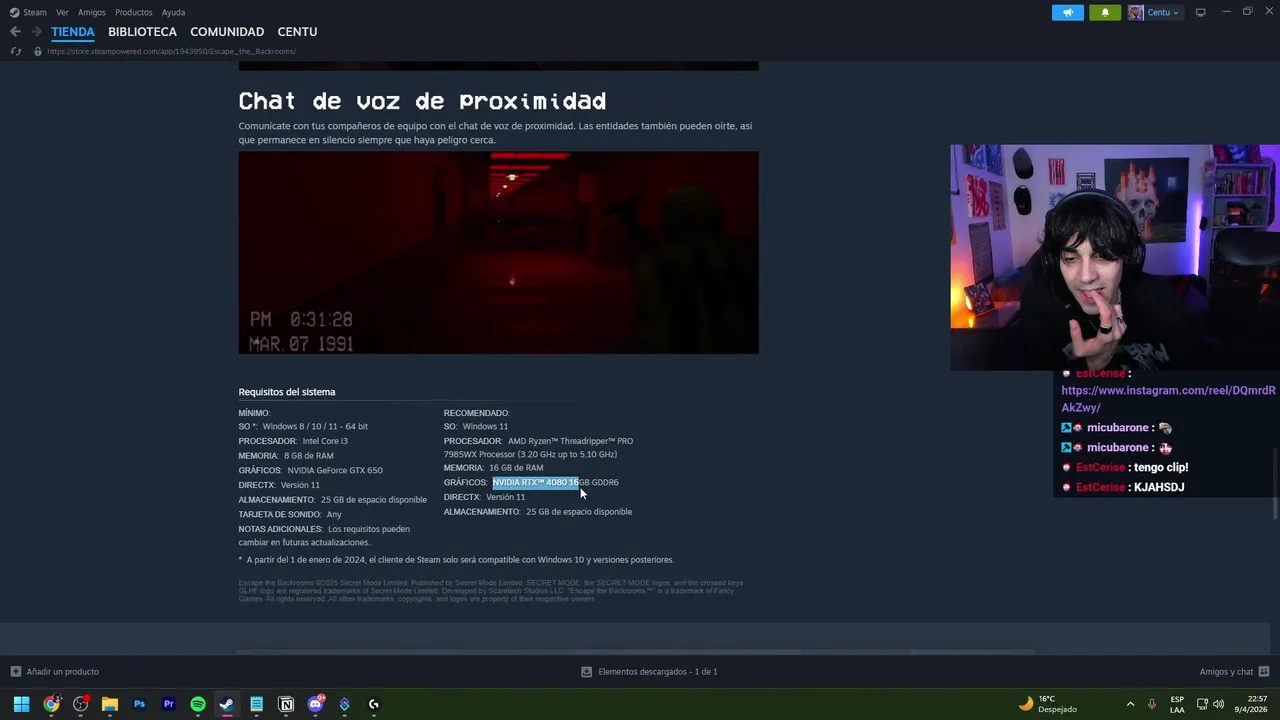Switch to the BIBLIOTECA tab
1280x720 pixels.
142,32
